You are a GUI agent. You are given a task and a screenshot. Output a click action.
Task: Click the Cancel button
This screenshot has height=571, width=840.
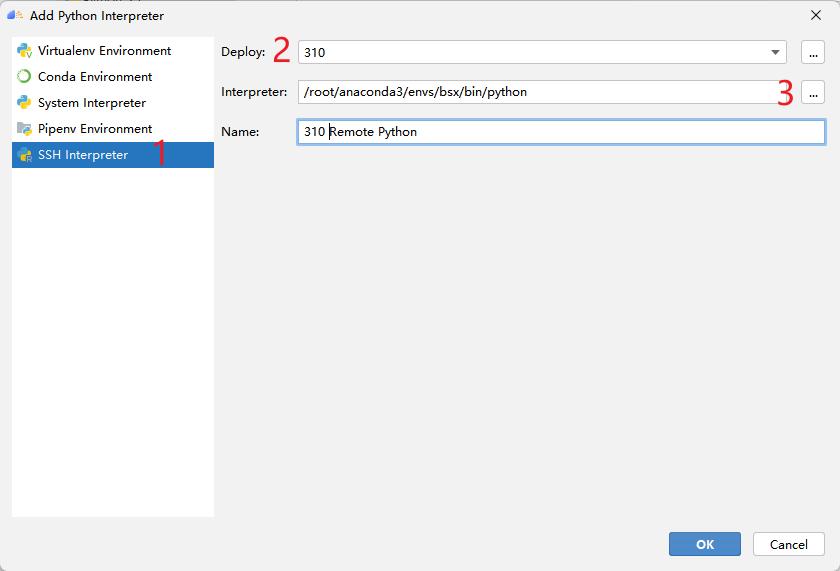coord(789,544)
